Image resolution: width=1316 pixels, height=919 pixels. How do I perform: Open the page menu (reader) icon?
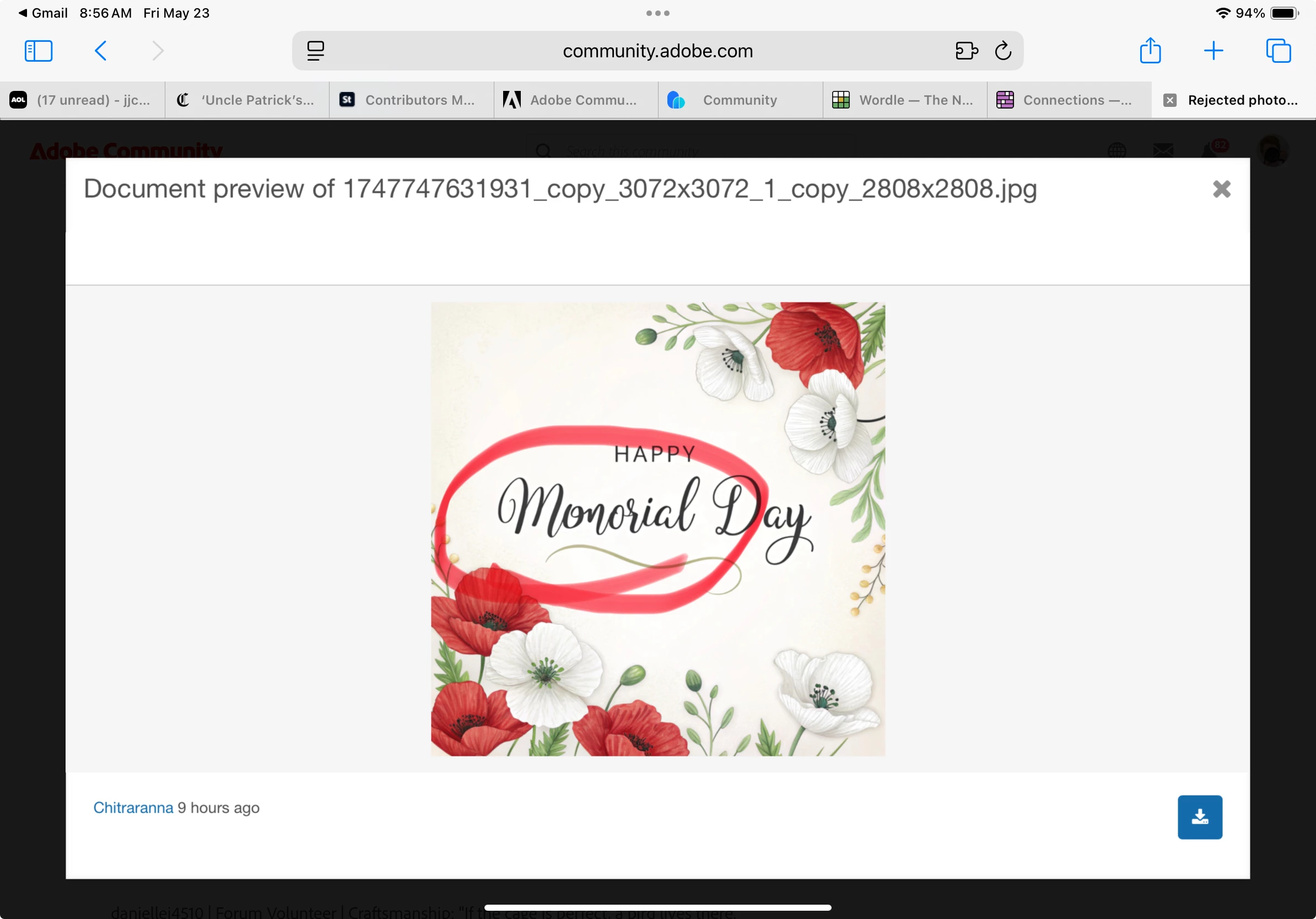315,51
